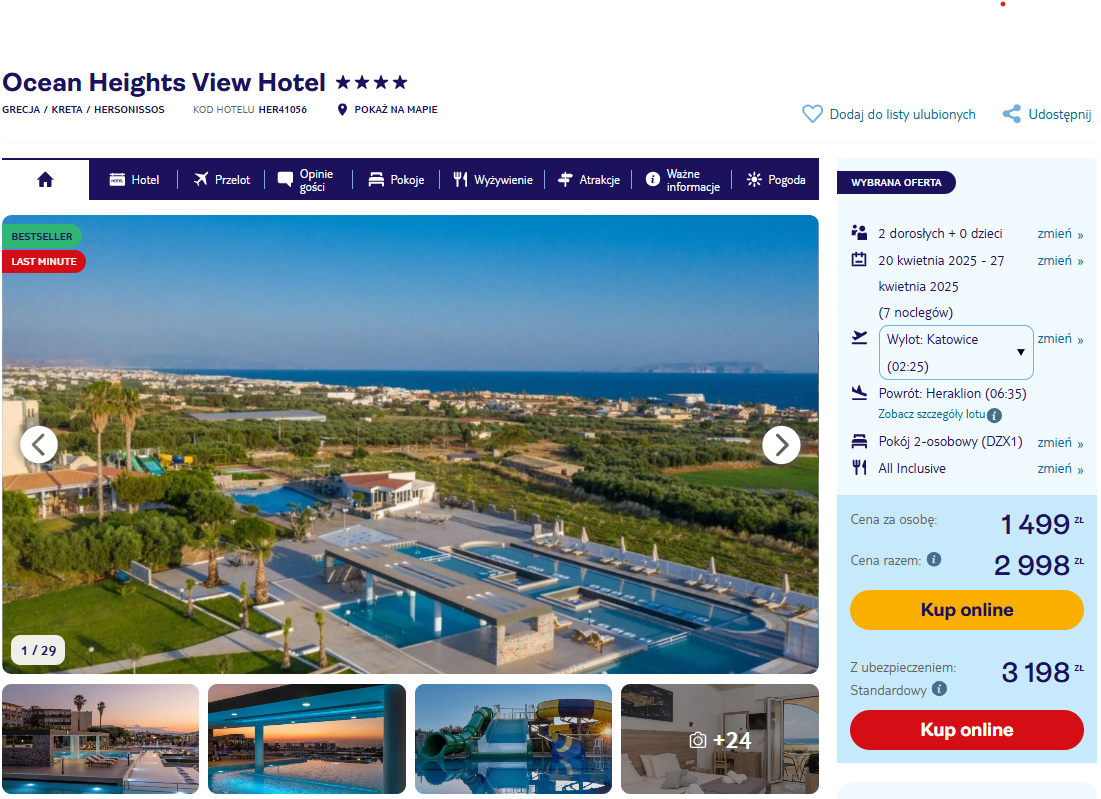Change the All Inclusive meal option
Image resolution: width=1101 pixels, height=799 pixels.
(x=1060, y=468)
